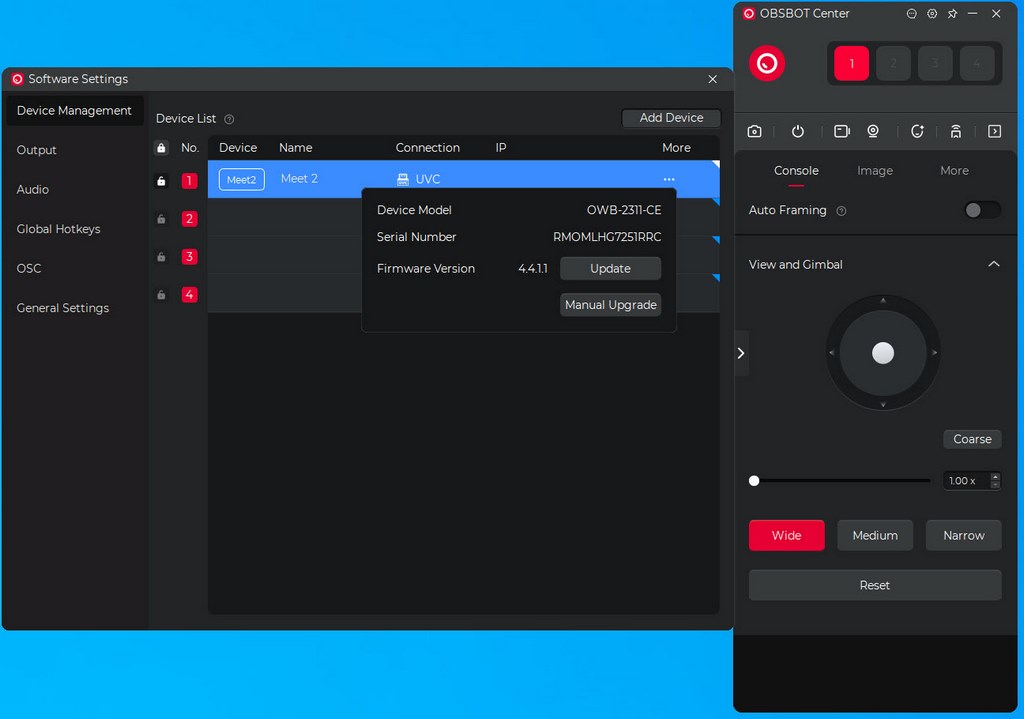
Task: Switch to the Console tab
Action: [796, 171]
